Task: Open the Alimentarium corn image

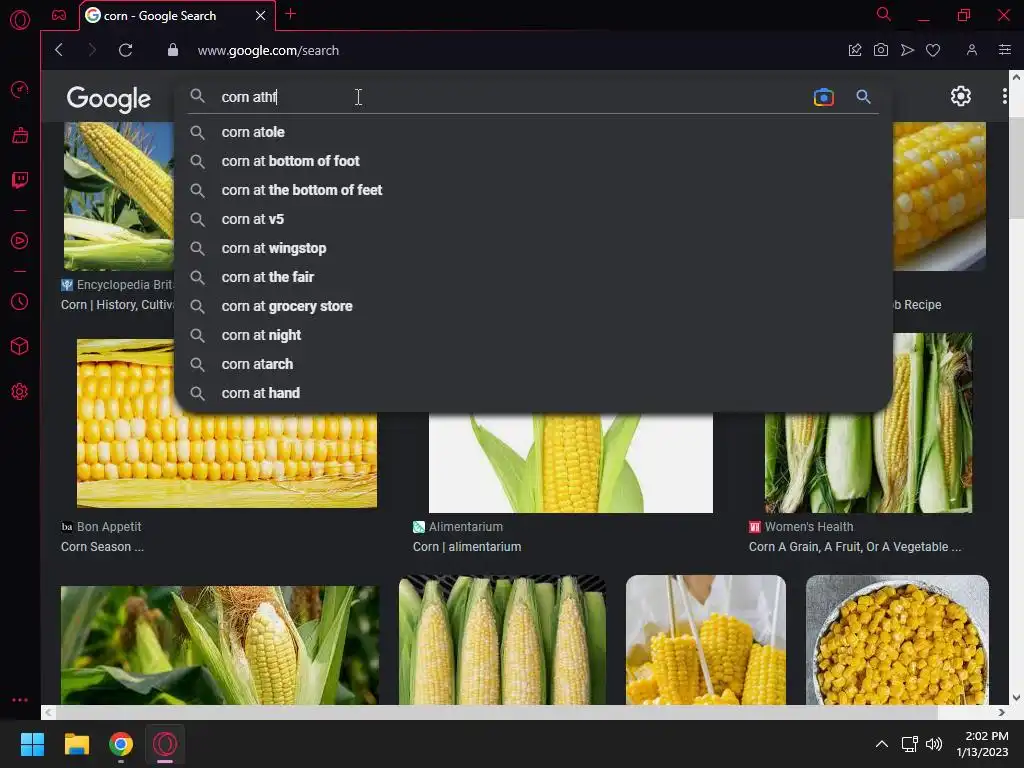Action: pos(571,463)
